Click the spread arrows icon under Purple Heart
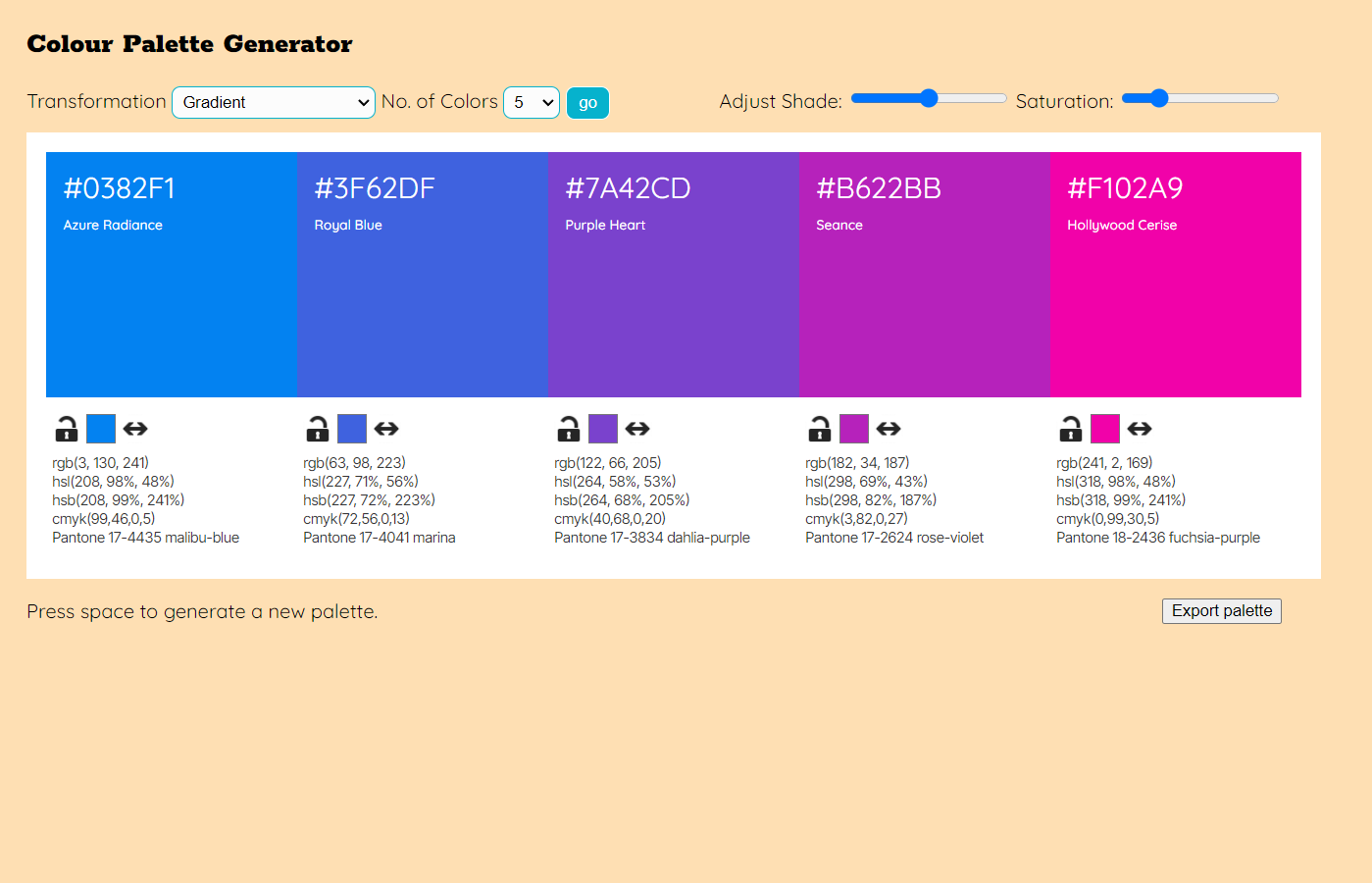Viewport: 1372px width, 883px height. tap(636, 429)
